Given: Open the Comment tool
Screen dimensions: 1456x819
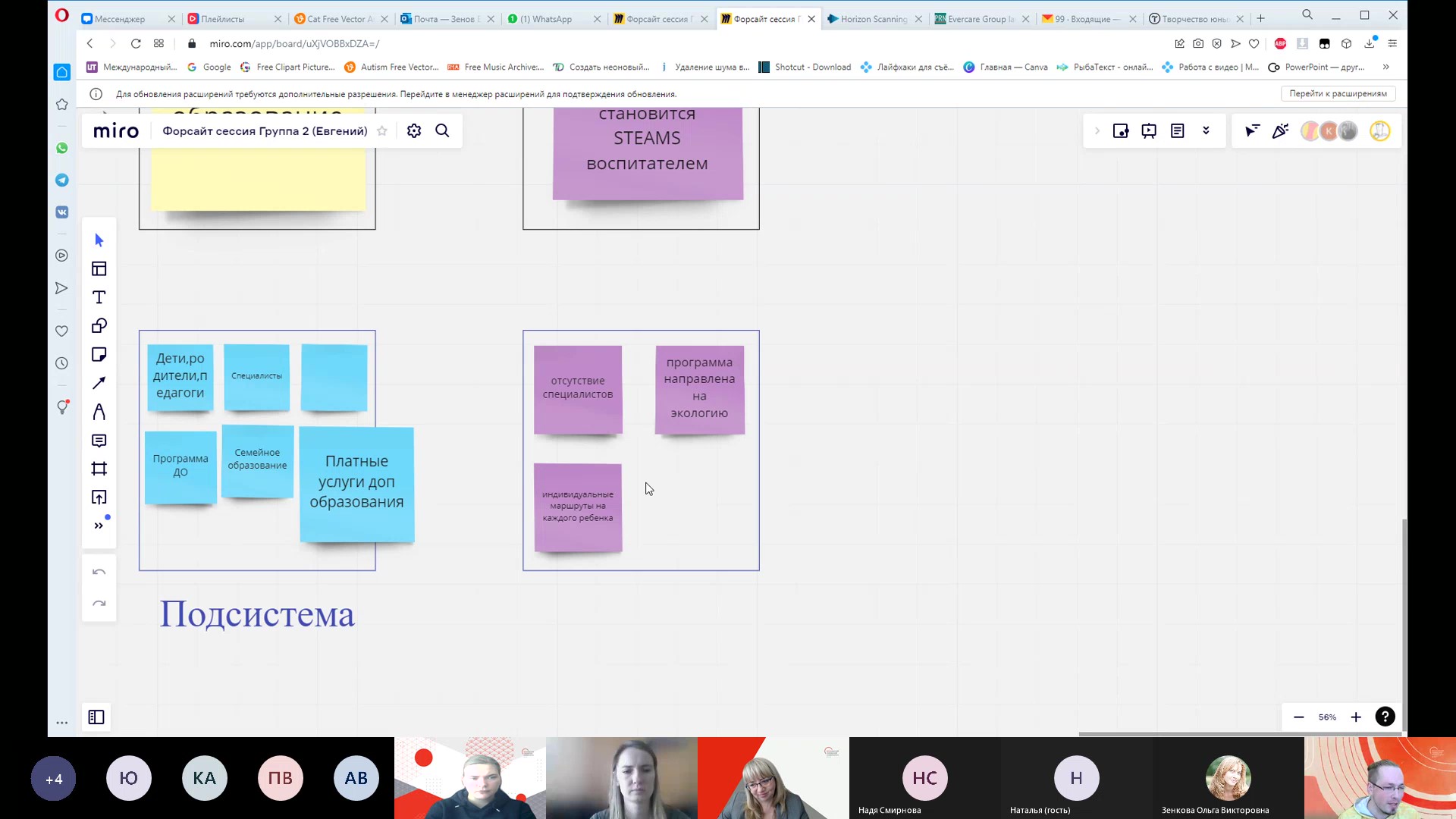Looking at the screenshot, I should click(x=99, y=441).
